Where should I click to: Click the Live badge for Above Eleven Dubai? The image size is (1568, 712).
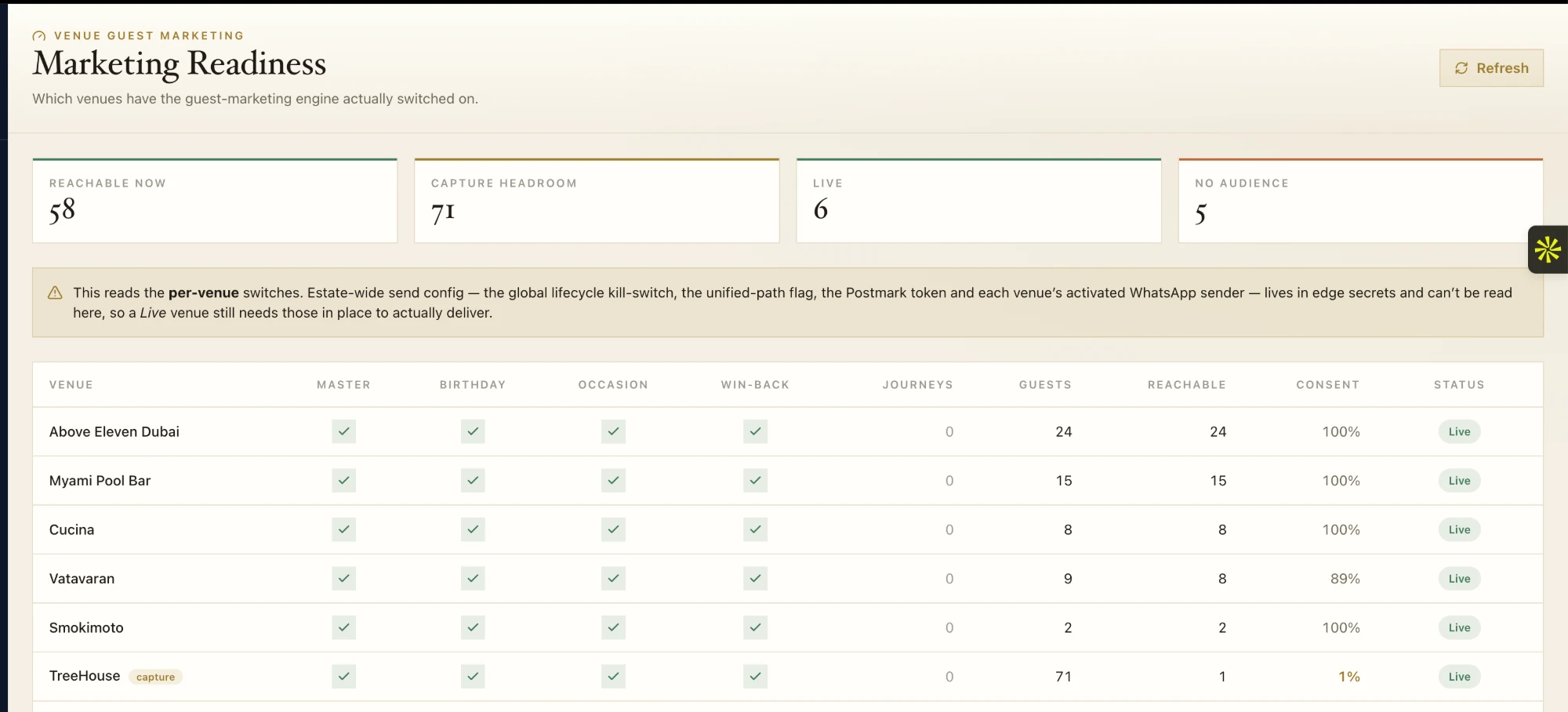point(1459,431)
